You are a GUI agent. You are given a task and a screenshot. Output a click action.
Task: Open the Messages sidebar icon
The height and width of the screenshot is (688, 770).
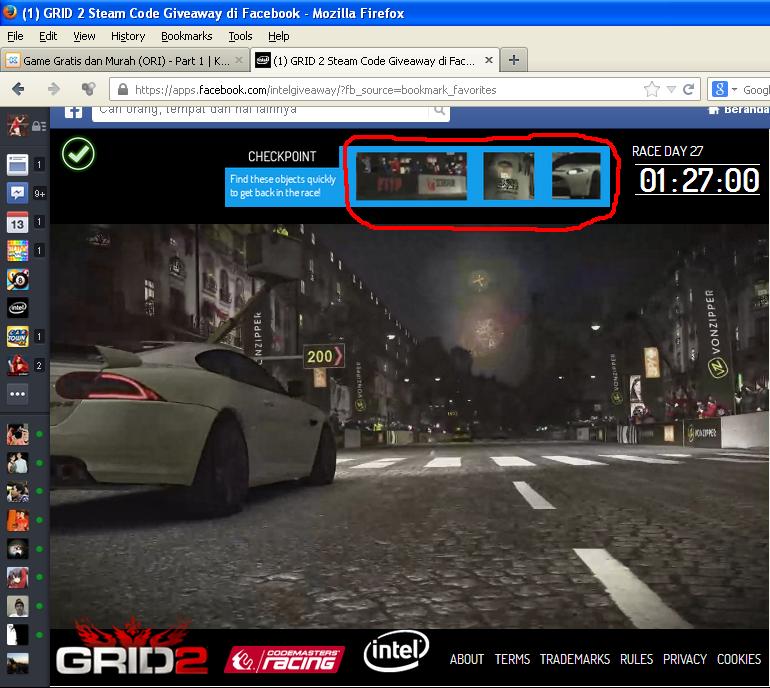[x=17, y=193]
